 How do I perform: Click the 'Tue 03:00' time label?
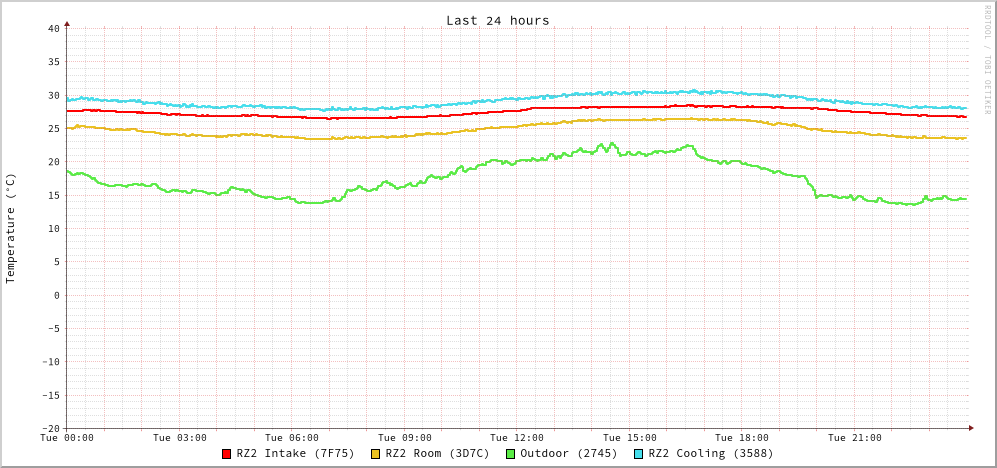(x=180, y=437)
